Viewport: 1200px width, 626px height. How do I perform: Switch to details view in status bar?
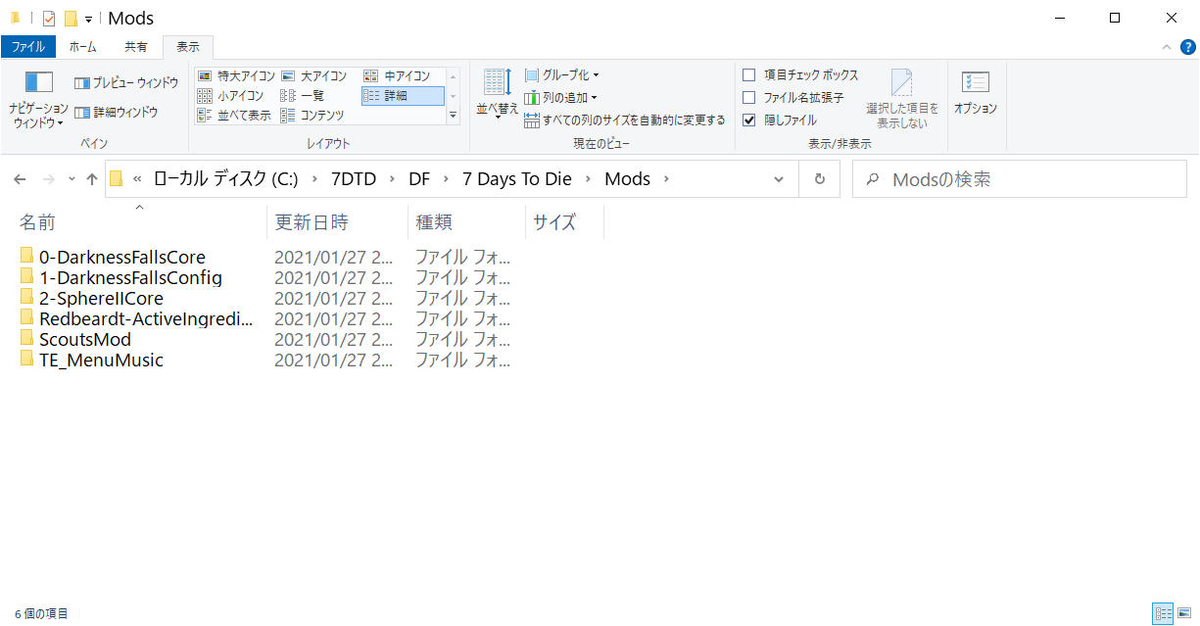[1163, 613]
